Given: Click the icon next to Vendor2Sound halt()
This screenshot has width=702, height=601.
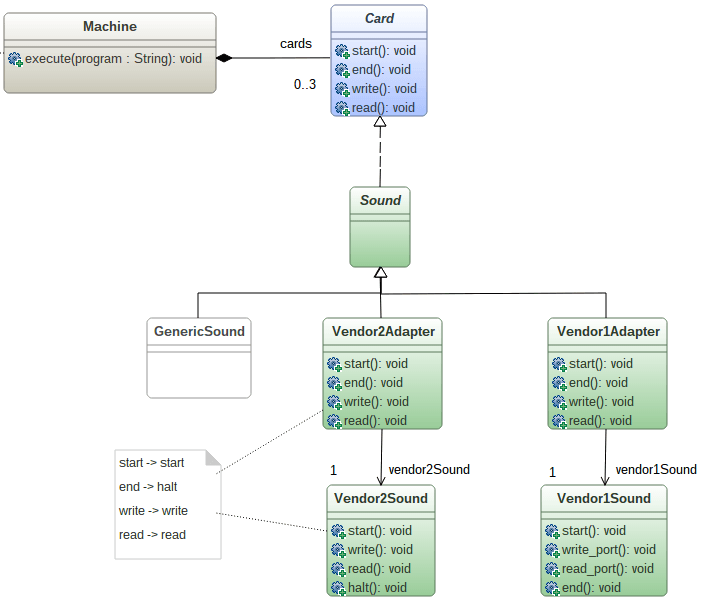Looking at the screenshot, I should point(336,588).
